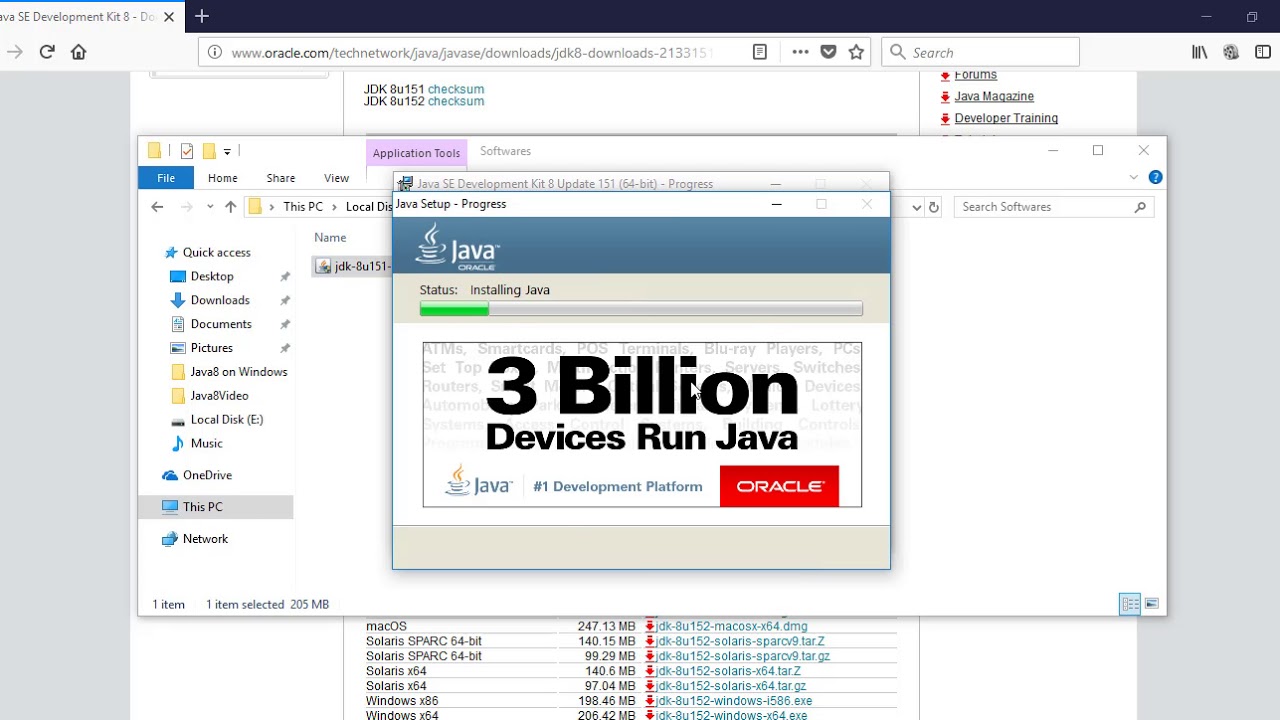The width and height of the screenshot is (1280, 720).
Task: Toggle the Firefox sidebar icon
Action: tap(1262, 52)
